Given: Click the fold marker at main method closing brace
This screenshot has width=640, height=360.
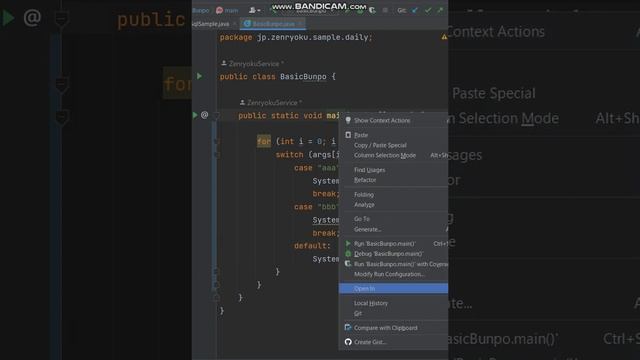Looking at the screenshot, I should [217, 298].
